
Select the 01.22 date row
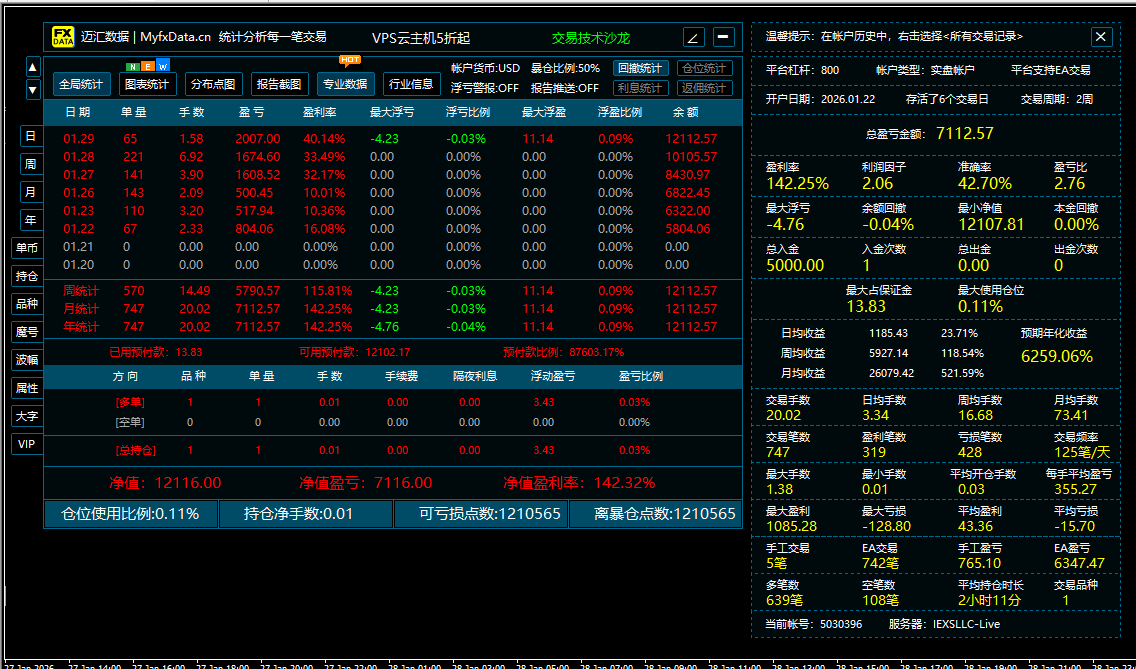point(392,229)
